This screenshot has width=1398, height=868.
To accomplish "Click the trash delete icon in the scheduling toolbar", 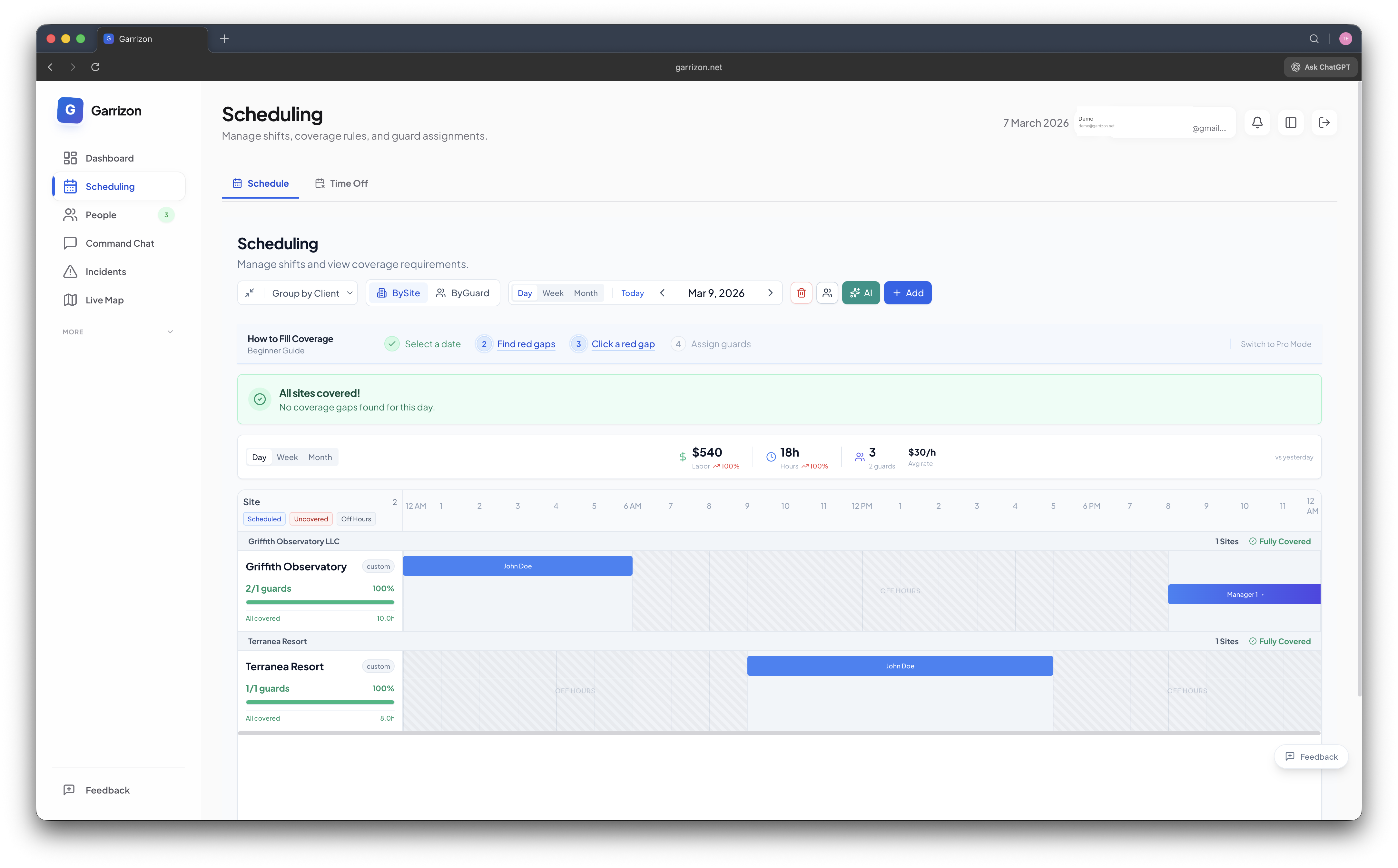I will (x=801, y=293).
